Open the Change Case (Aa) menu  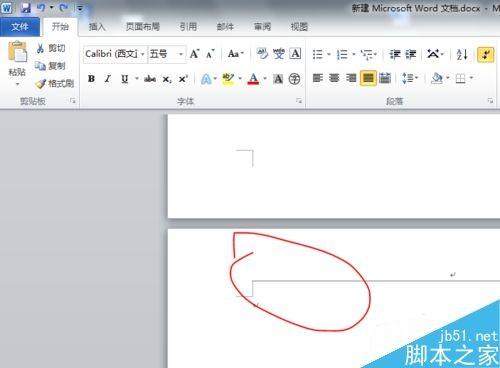tap(235, 54)
